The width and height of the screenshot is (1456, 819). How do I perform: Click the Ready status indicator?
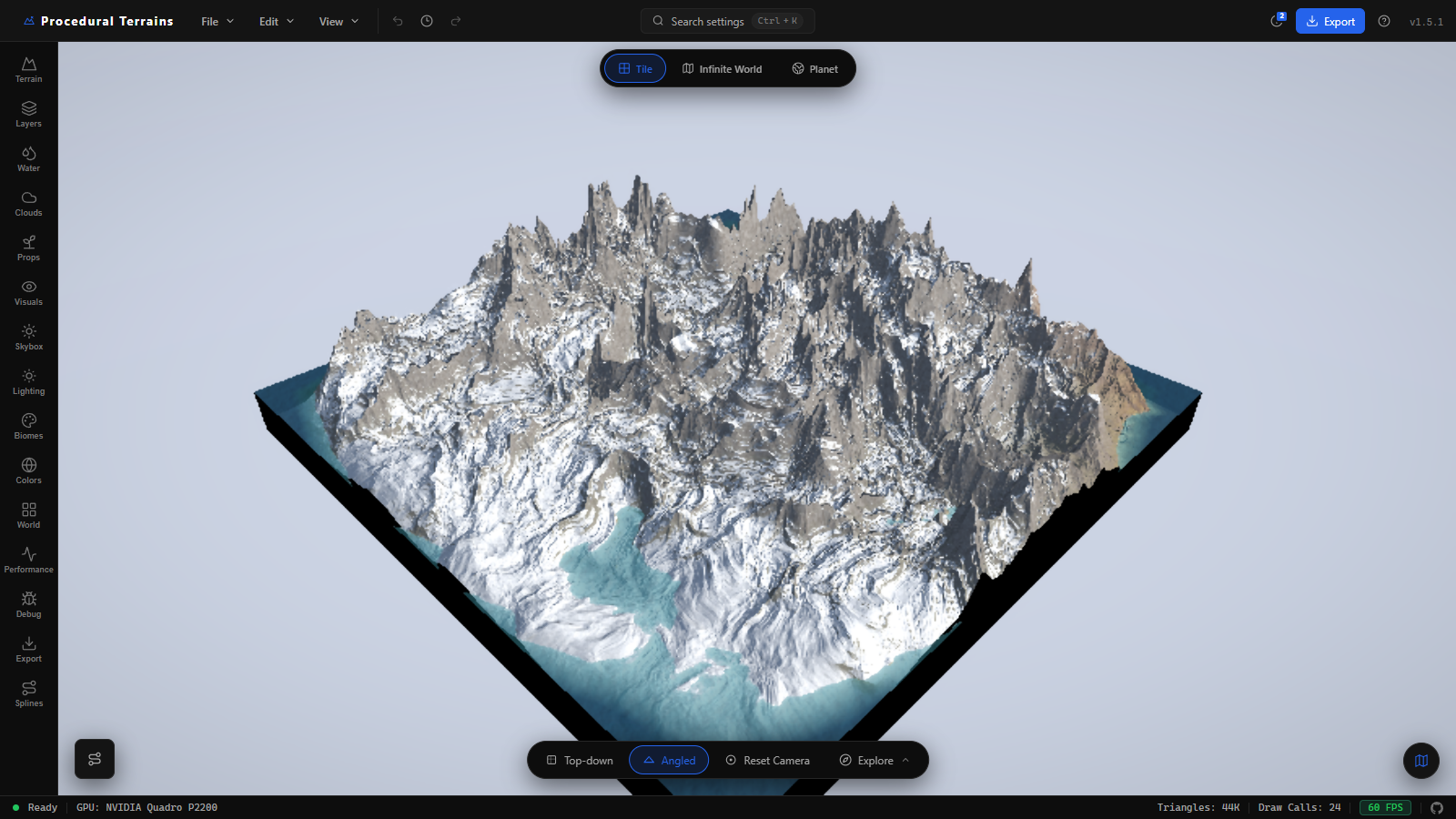(35, 807)
